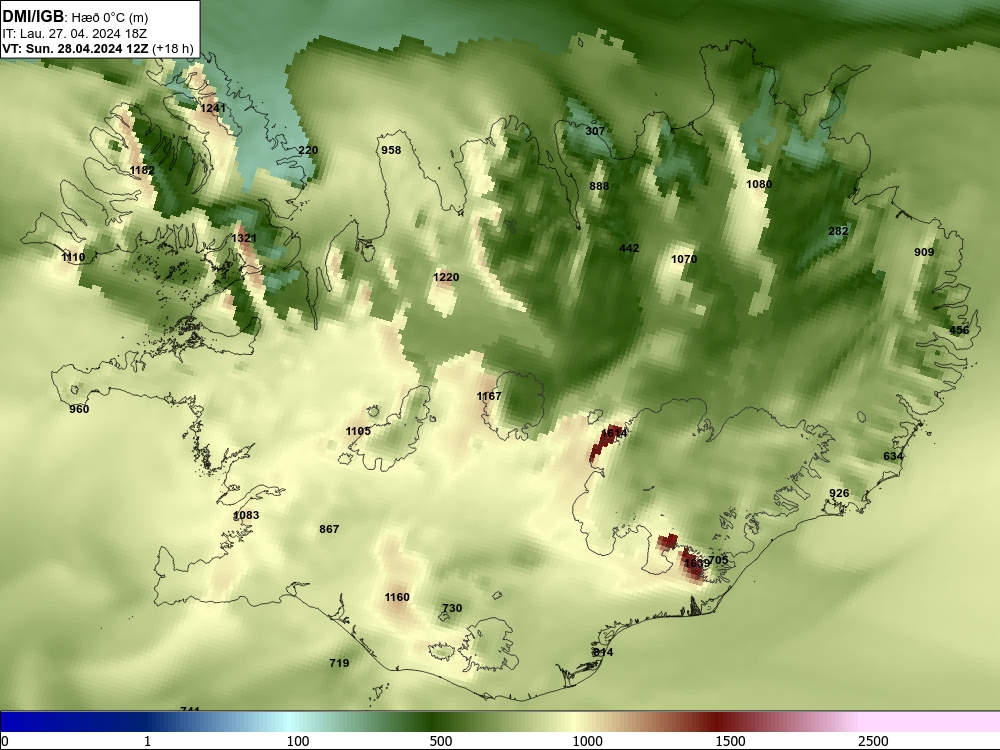Click the color scale label 1500
This screenshot has width=1000, height=750.
pos(730,741)
